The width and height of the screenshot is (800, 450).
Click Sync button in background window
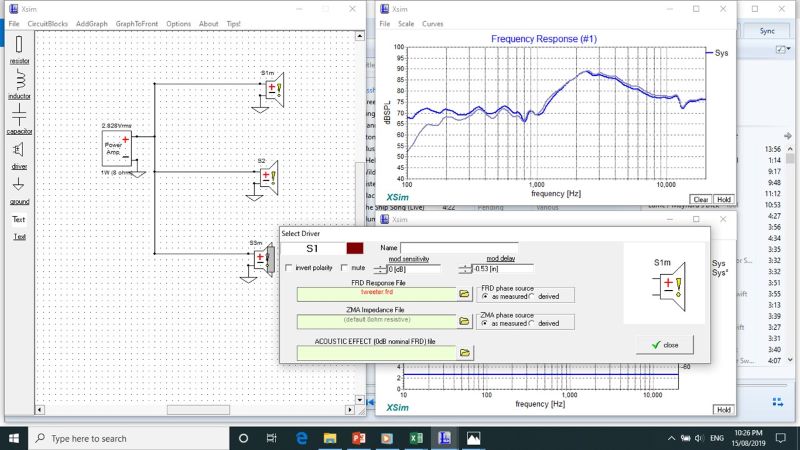767,31
